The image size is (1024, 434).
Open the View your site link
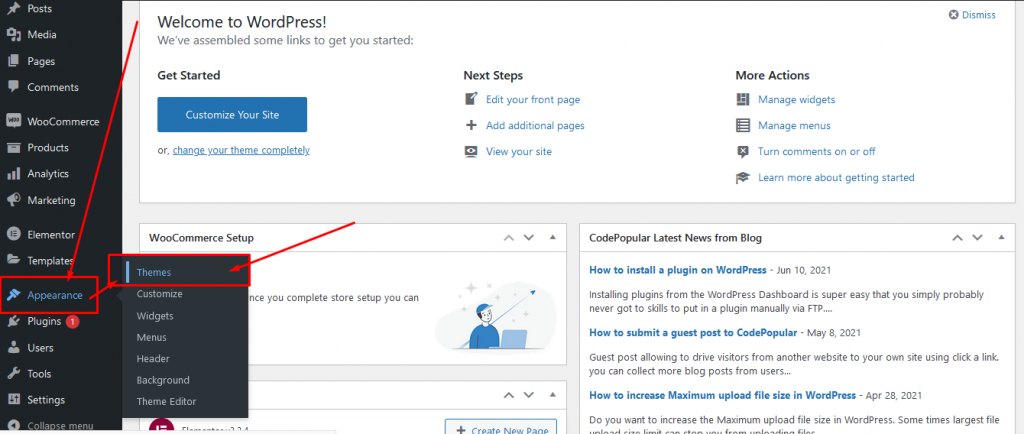(x=519, y=151)
